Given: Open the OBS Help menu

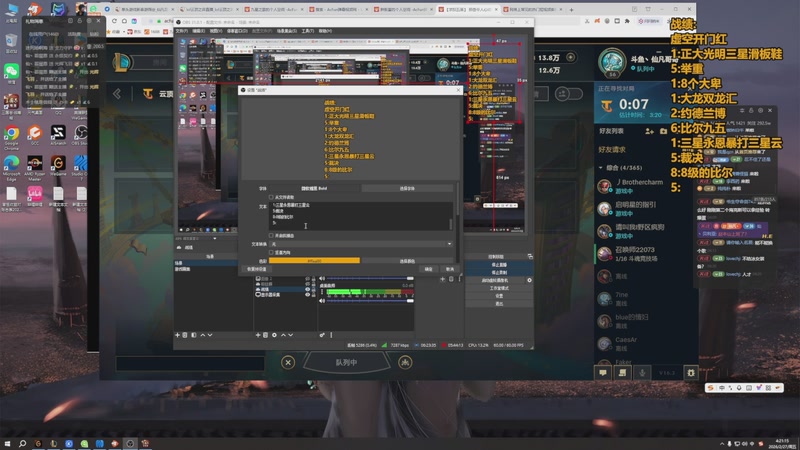Looking at the screenshot, I should coord(325,31).
